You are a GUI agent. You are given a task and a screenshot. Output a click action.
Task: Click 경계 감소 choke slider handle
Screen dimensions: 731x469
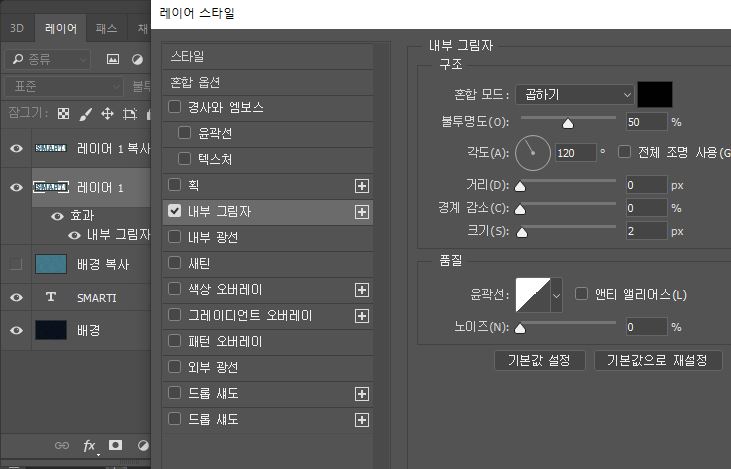click(x=520, y=209)
